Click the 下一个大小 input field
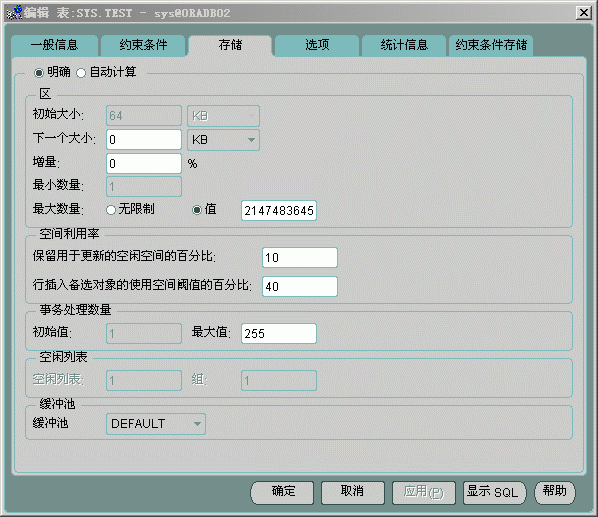Viewport: 598px width, 517px height. 144,140
